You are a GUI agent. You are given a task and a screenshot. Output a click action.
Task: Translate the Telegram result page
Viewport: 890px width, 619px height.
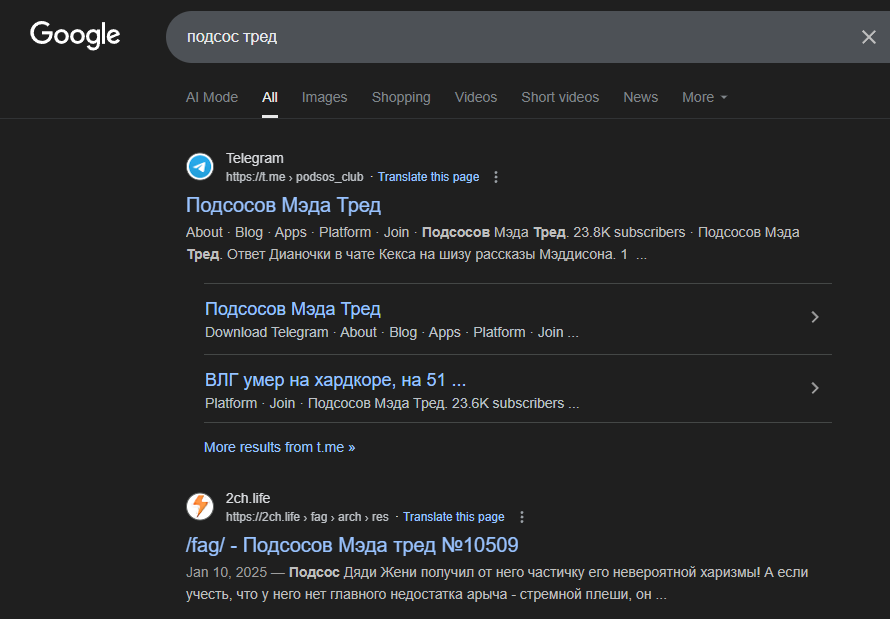click(x=428, y=177)
